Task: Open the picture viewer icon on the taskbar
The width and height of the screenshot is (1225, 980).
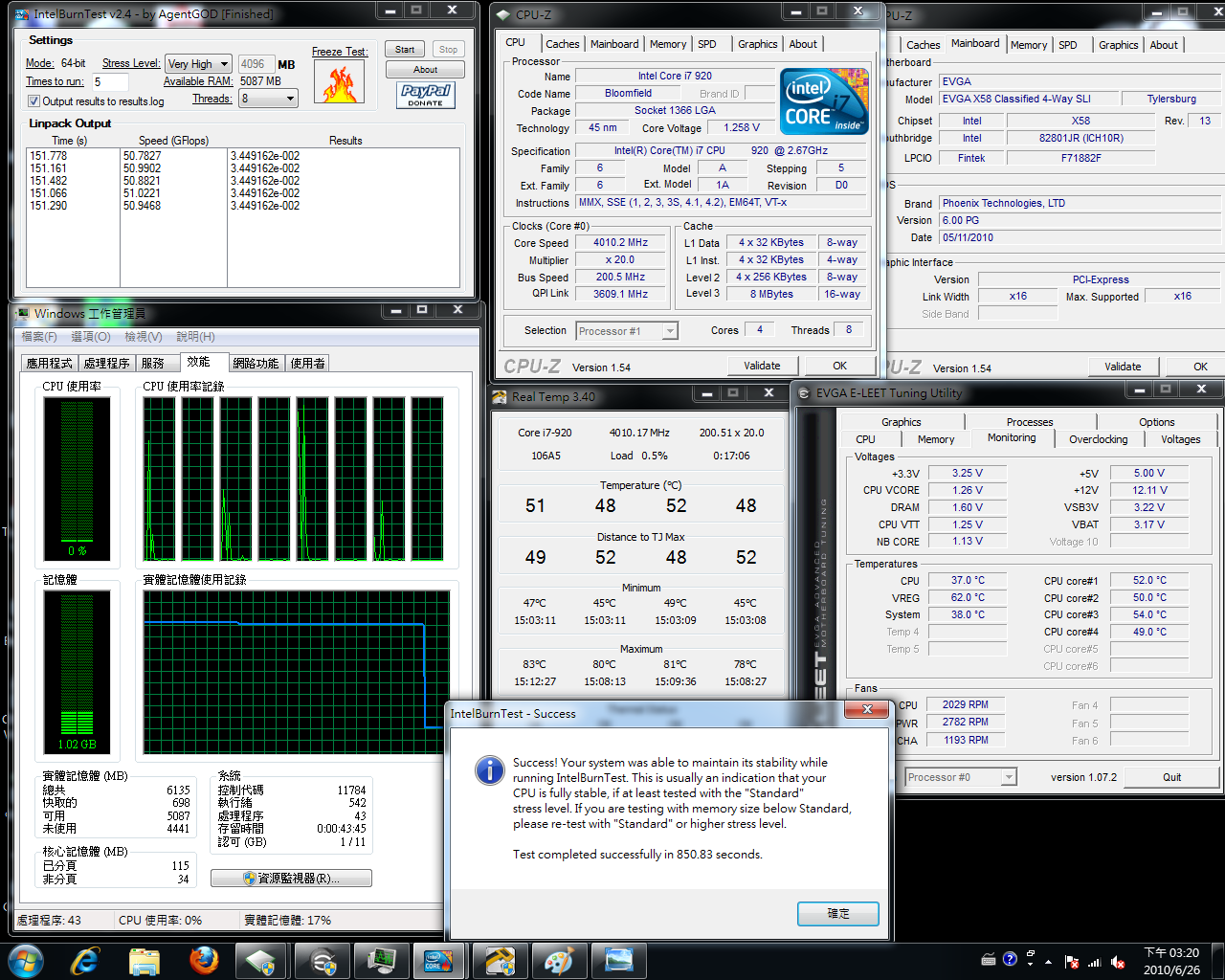Action: pyautogui.click(x=618, y=960)
